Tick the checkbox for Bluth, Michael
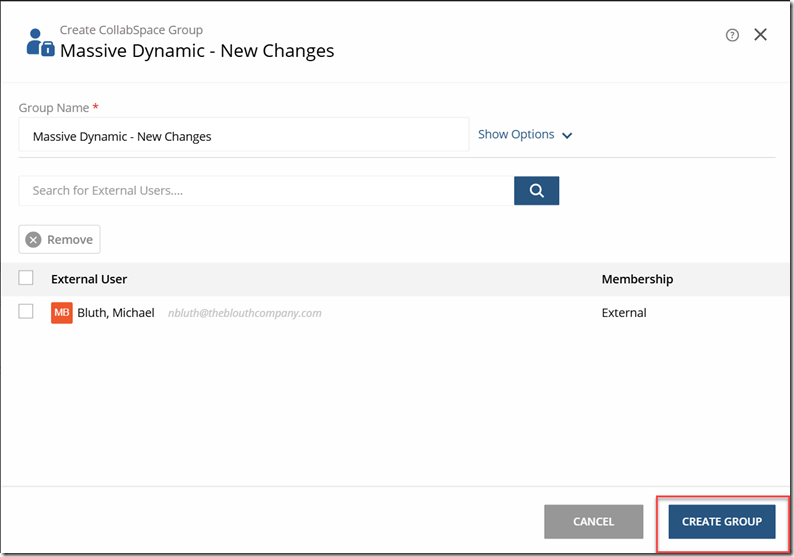The height and width of the screenshot is (557, 794). (x=26, y=311)
